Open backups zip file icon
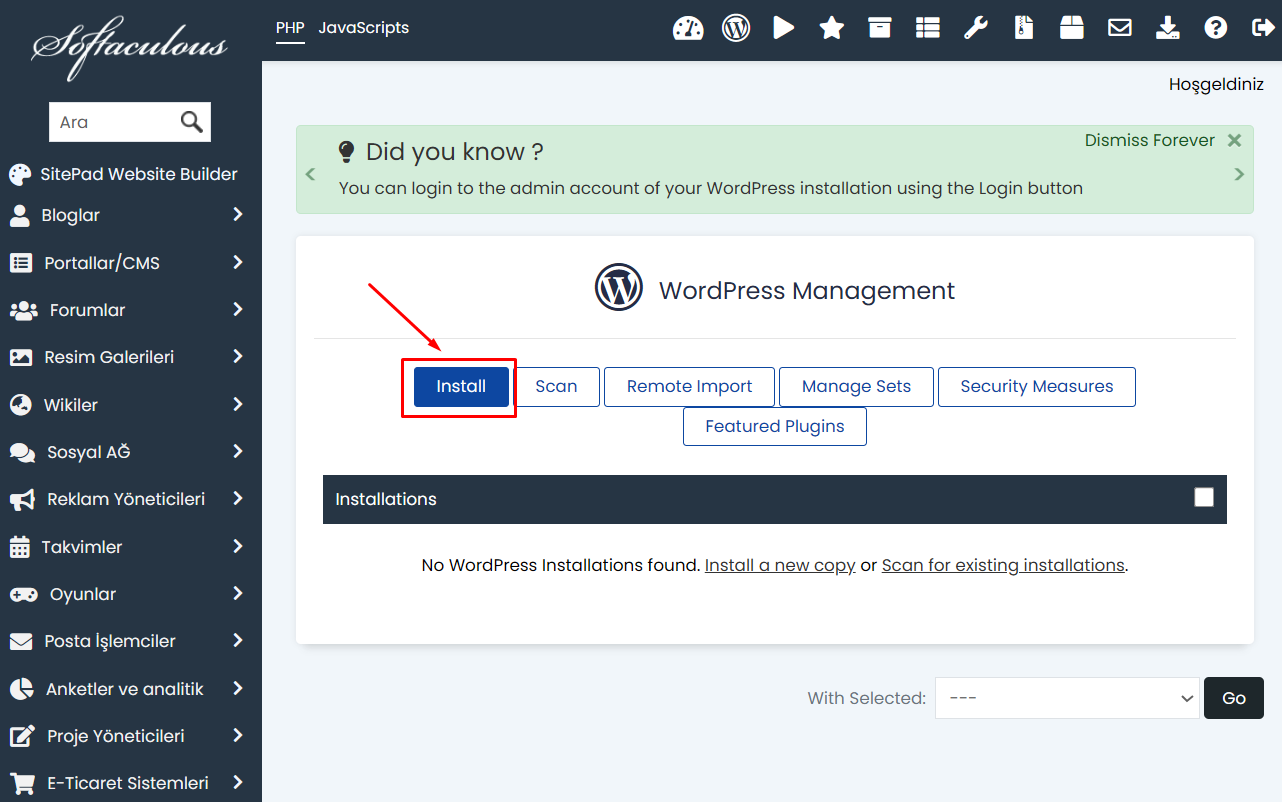1282x802 pixels. pos(1024,28)
